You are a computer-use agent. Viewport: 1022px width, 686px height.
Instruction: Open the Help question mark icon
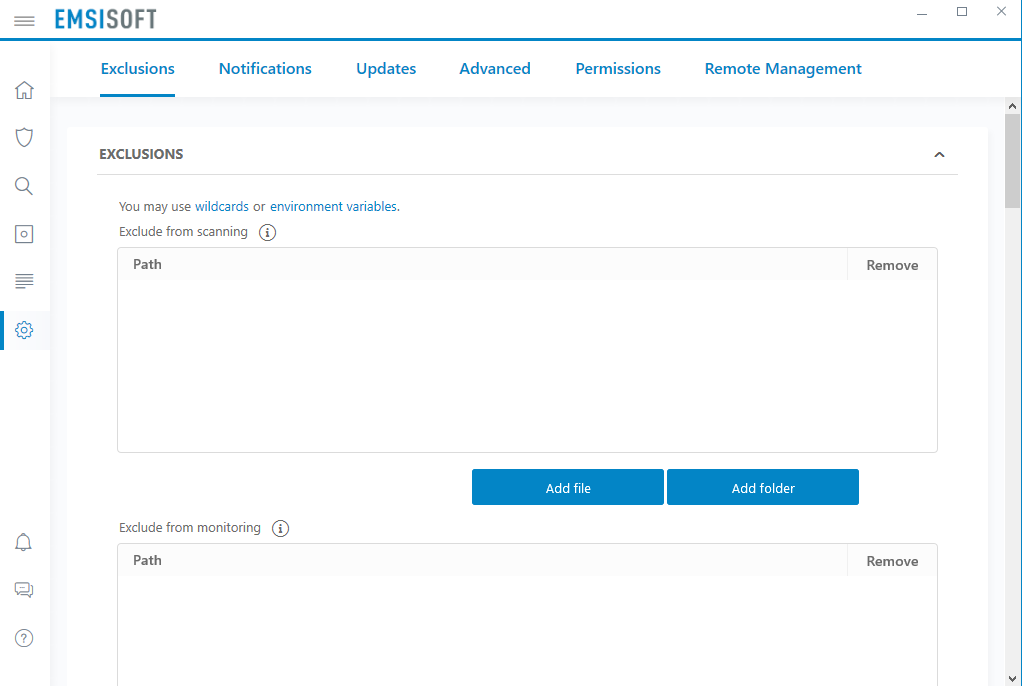[24, 638]
